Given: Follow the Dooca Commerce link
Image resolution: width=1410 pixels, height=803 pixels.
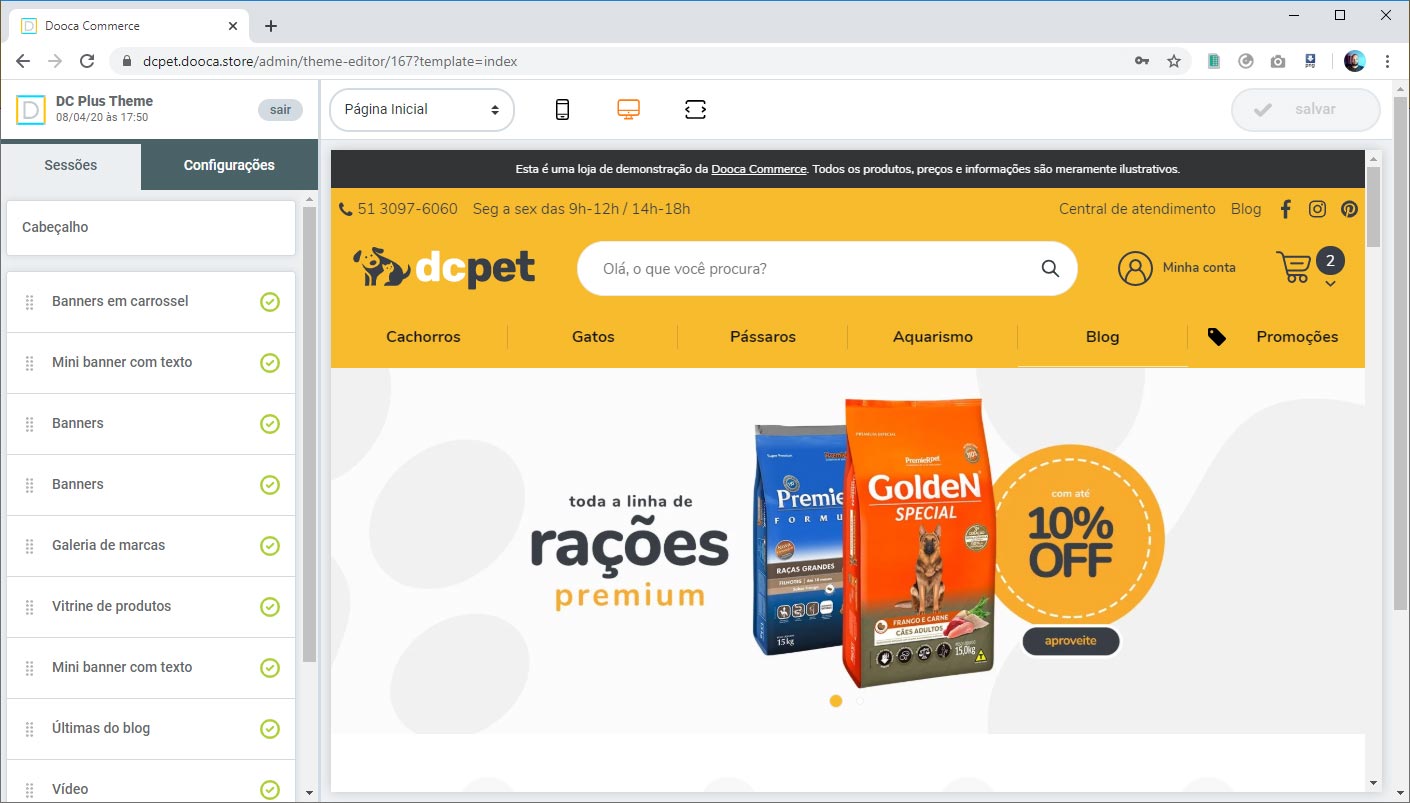Looking at the screenshot, I should tap(759, 169).
